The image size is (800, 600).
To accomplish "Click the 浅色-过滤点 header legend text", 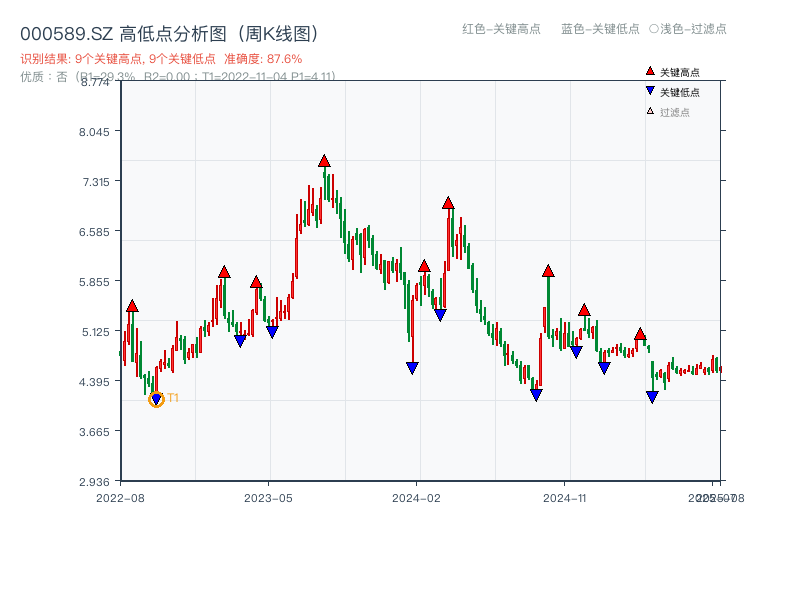I will [693, 29].
